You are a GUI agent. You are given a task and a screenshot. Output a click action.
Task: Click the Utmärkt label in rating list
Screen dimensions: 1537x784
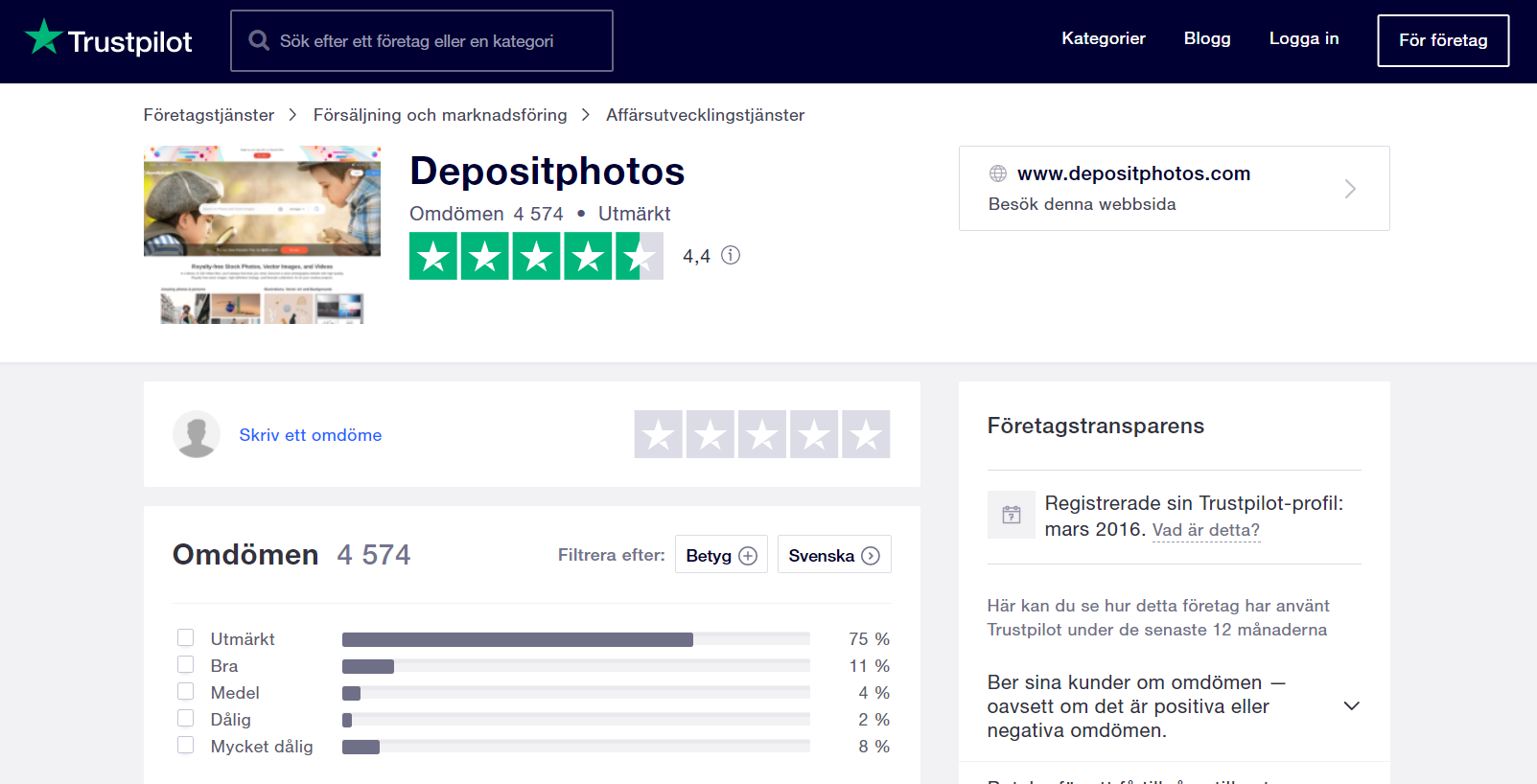243,639
